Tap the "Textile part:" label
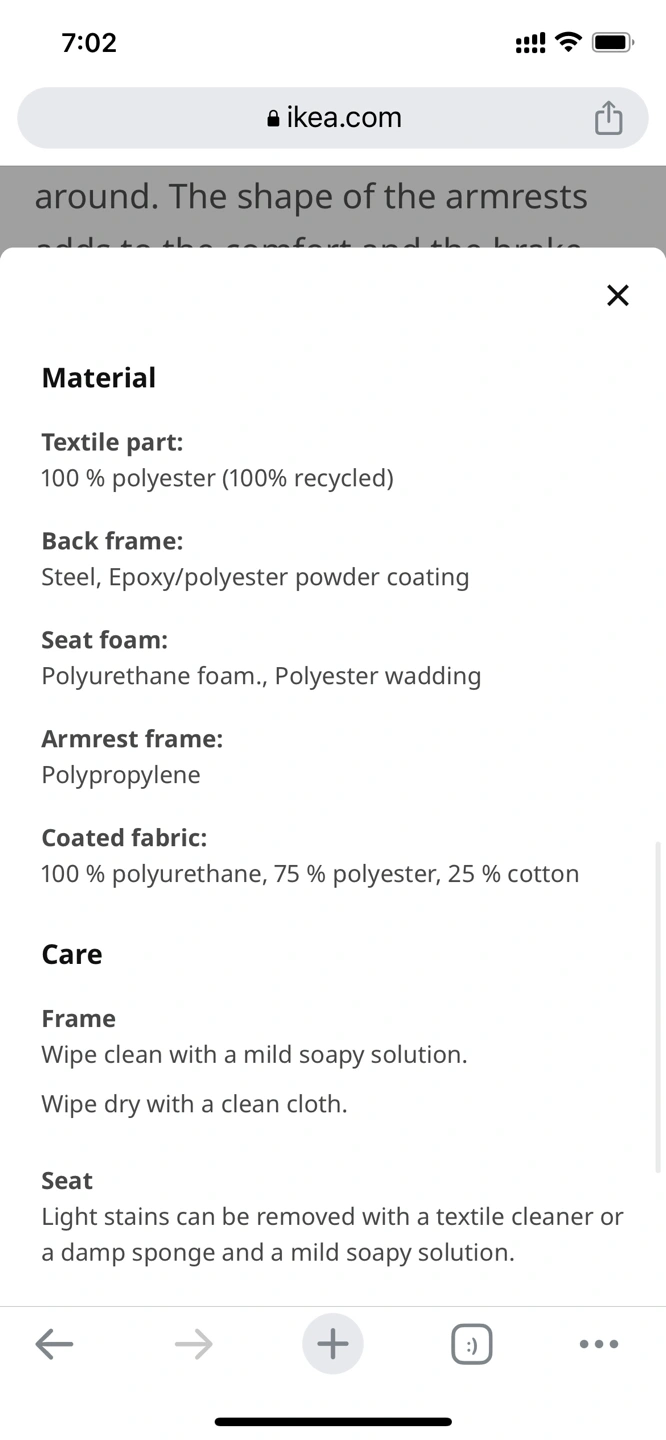The image size is (666, 1440). [x=112, y=442]
